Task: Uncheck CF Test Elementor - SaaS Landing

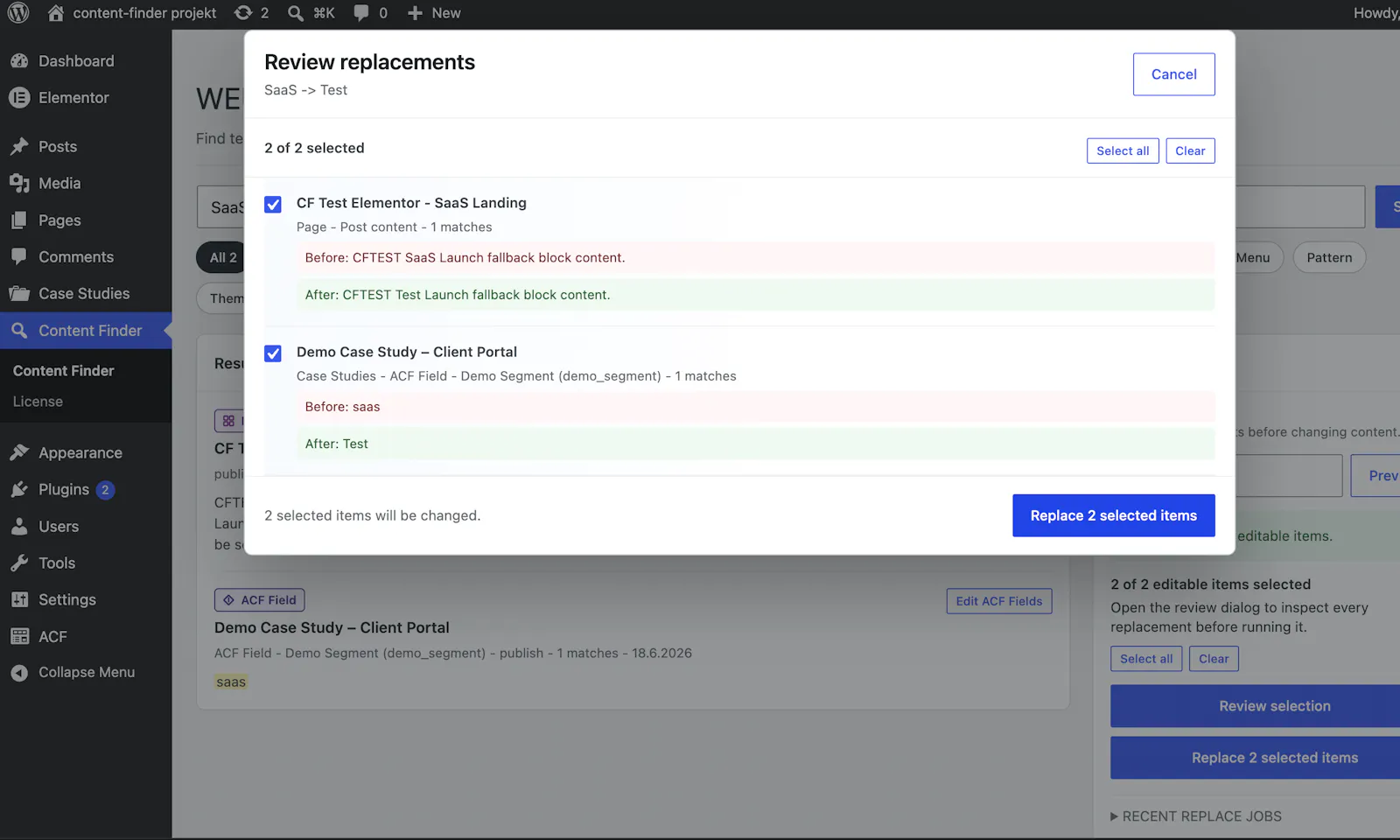Action: (x=273, y=205)
